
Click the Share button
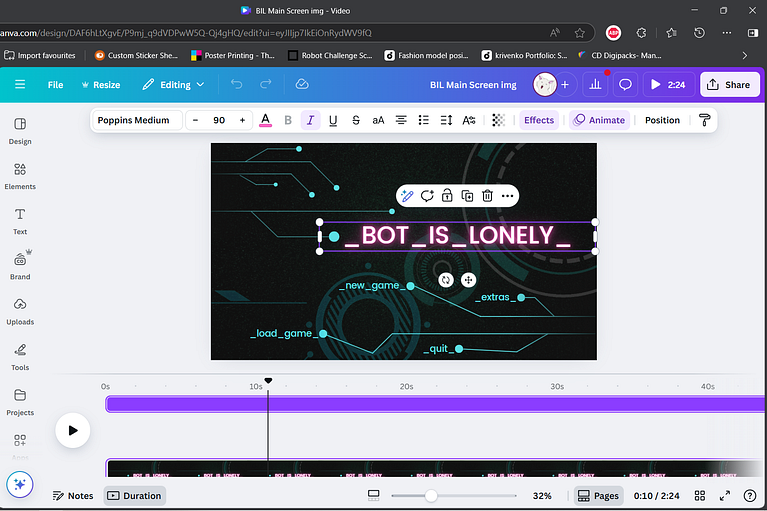729,85
